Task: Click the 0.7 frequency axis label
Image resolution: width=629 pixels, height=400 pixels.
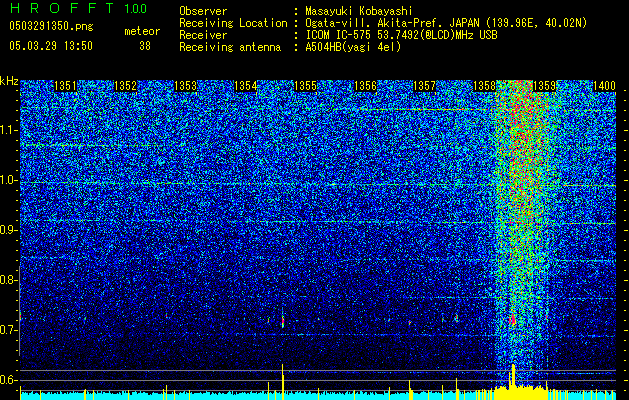Action: [x=8, y=330]
